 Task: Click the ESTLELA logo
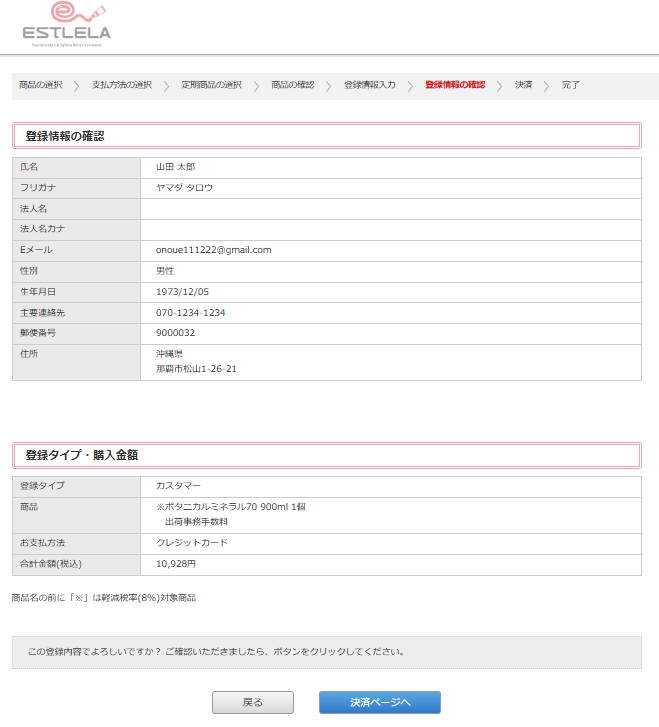click(x=67, y=25)
